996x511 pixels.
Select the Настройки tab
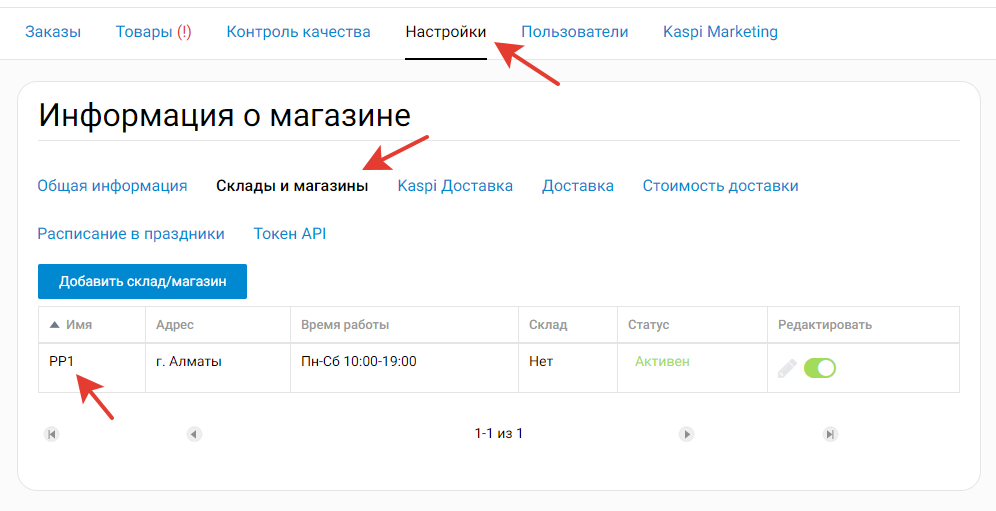click(x=446, y=32)
